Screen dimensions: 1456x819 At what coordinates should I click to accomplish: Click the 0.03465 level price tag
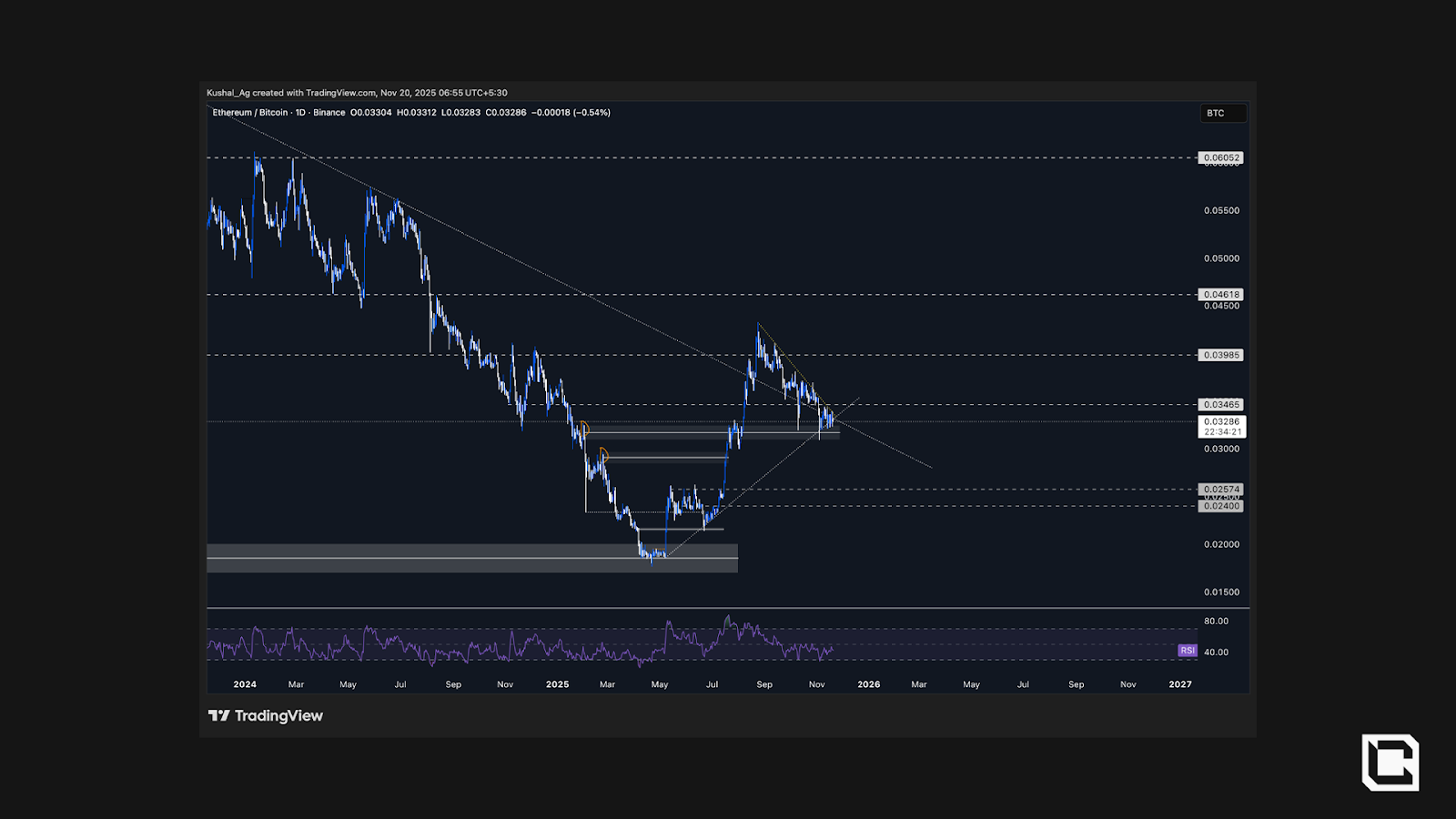coord(1220,404)
